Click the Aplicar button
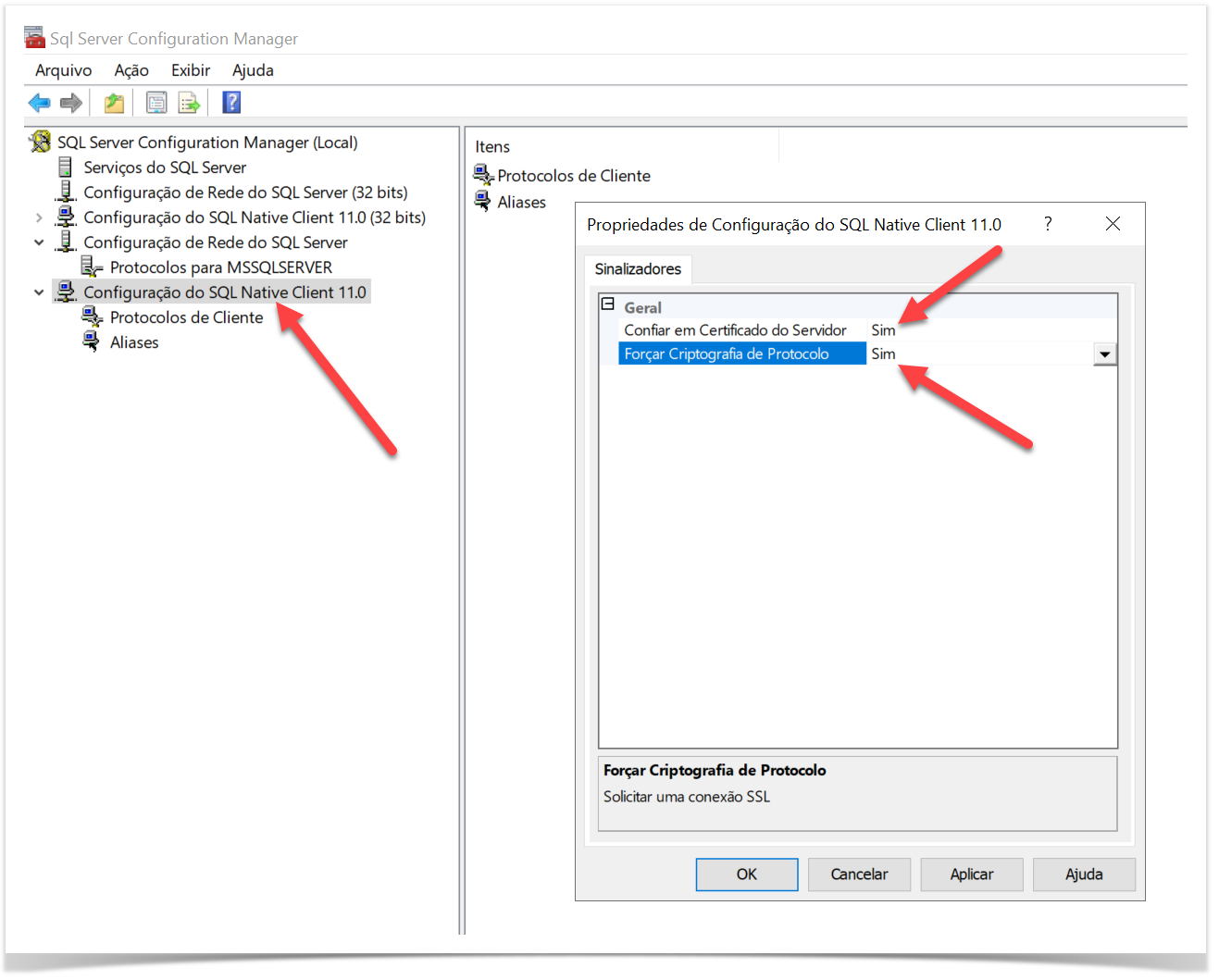This screenshot has height=980, width=1219. tap(971, 875)
